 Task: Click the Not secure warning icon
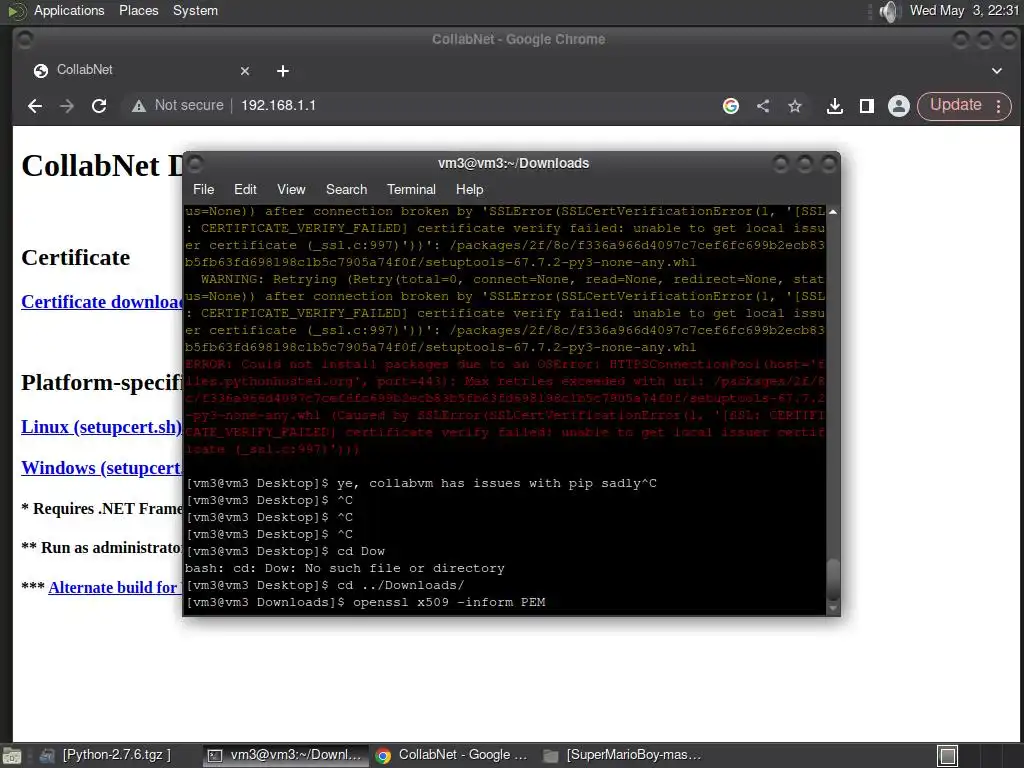point(138,106)
